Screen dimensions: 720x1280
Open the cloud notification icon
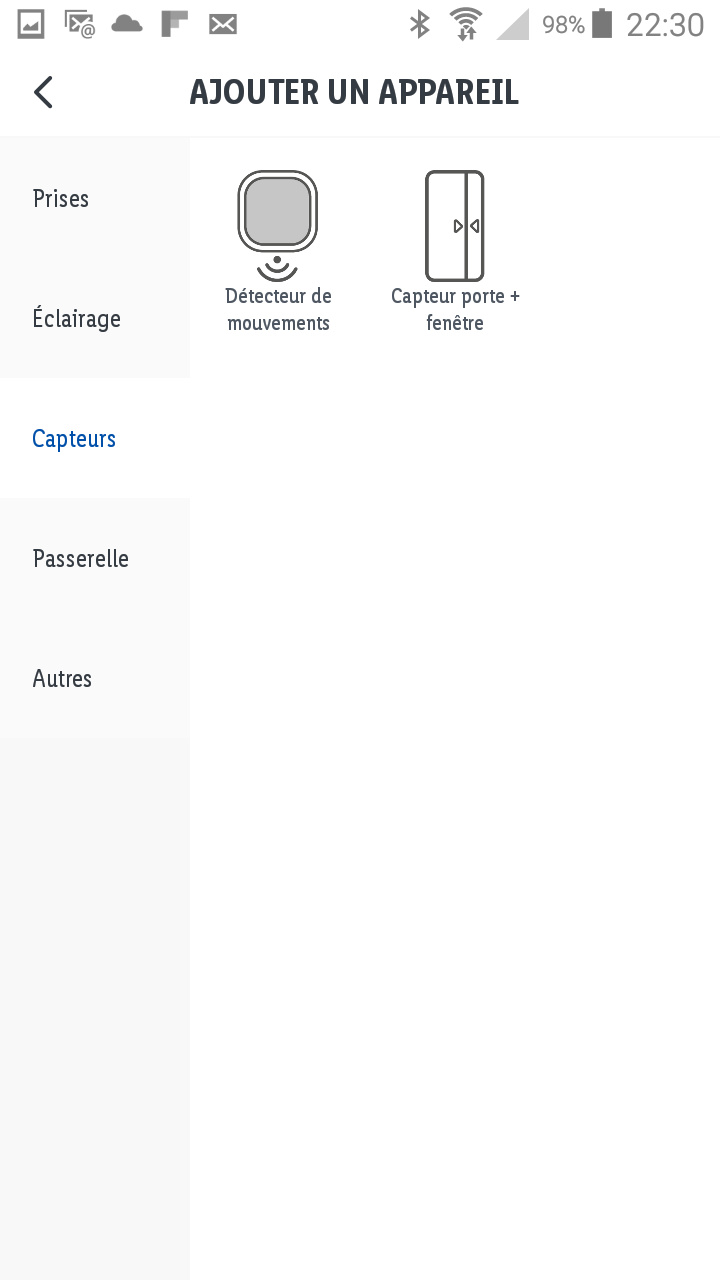(x=127, y=24)
